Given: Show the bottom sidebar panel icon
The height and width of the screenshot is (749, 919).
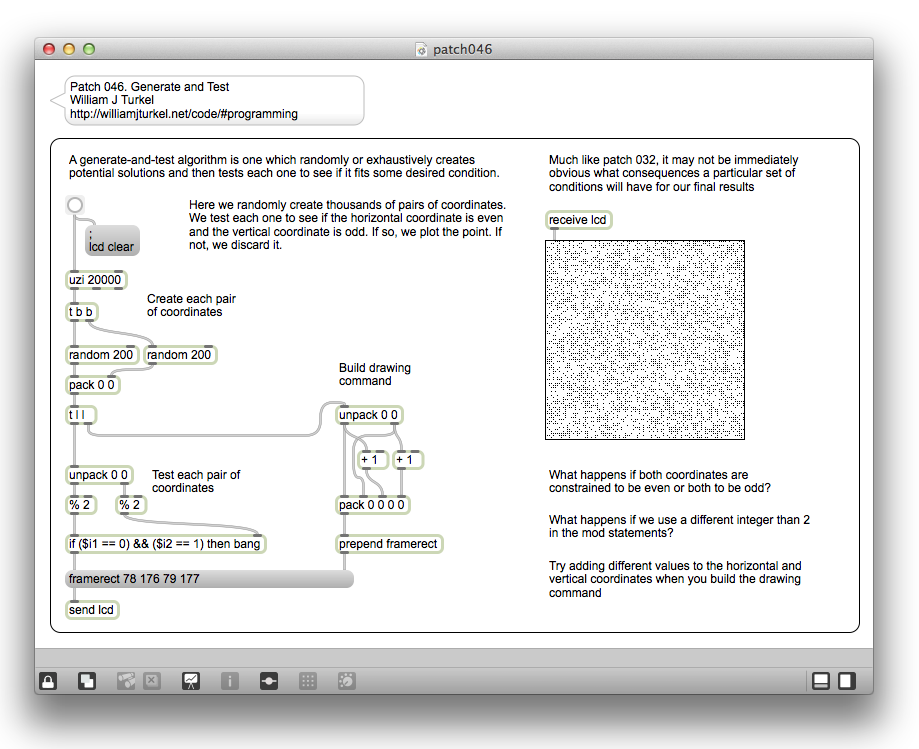Looking at the screenshot, I should [x=820, y=681].
